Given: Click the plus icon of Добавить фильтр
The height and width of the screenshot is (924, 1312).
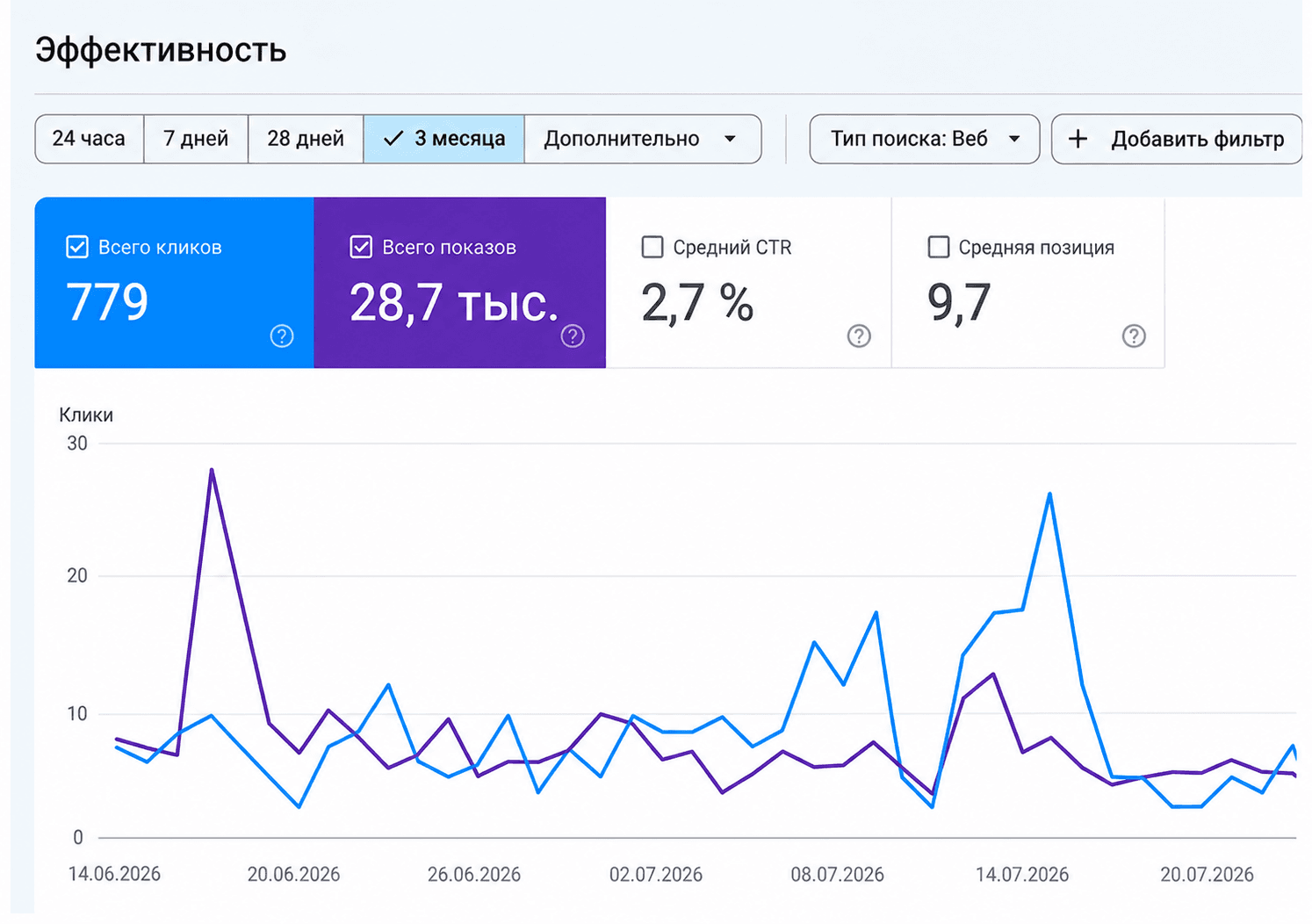Looking at the screenshot, I should [x=1078, y=139].
